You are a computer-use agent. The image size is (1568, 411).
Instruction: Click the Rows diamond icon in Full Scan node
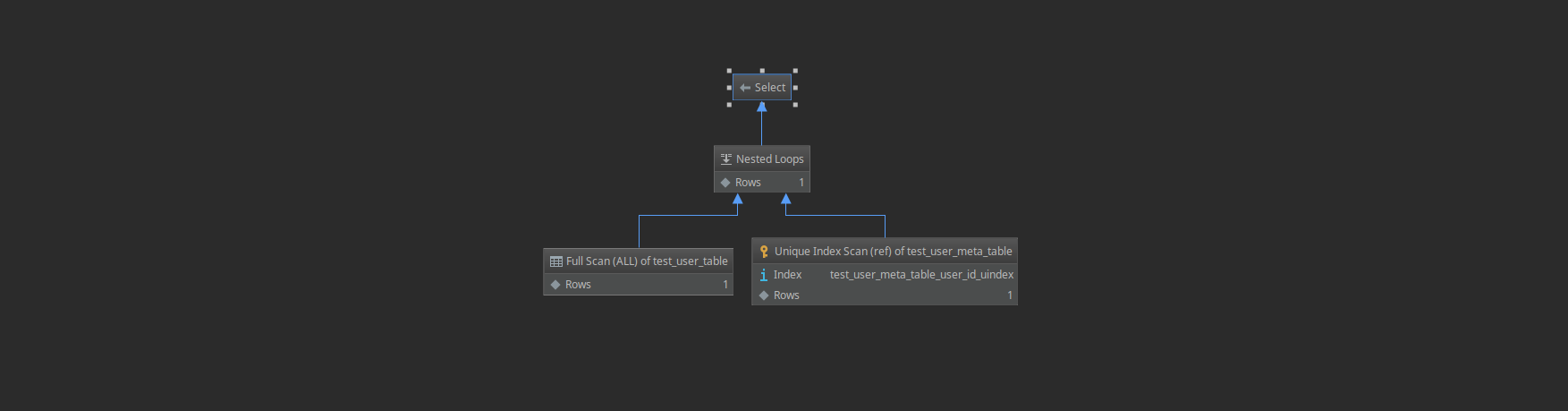(555, 285)
